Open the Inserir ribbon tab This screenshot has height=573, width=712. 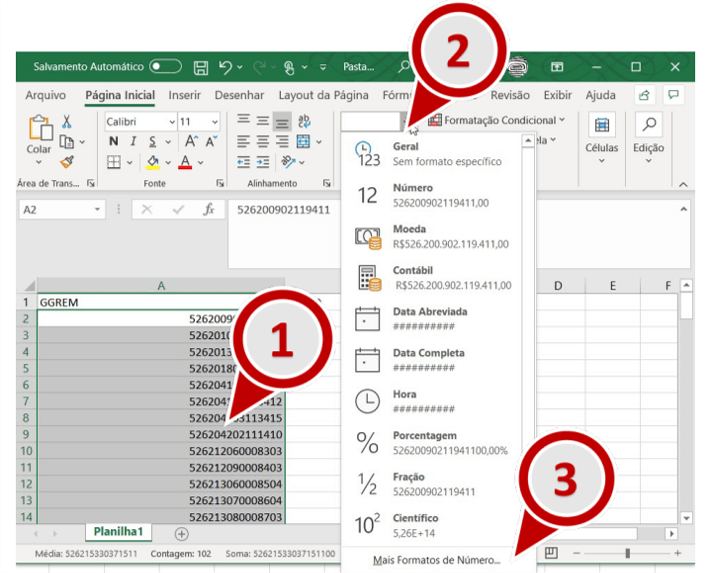184,95
